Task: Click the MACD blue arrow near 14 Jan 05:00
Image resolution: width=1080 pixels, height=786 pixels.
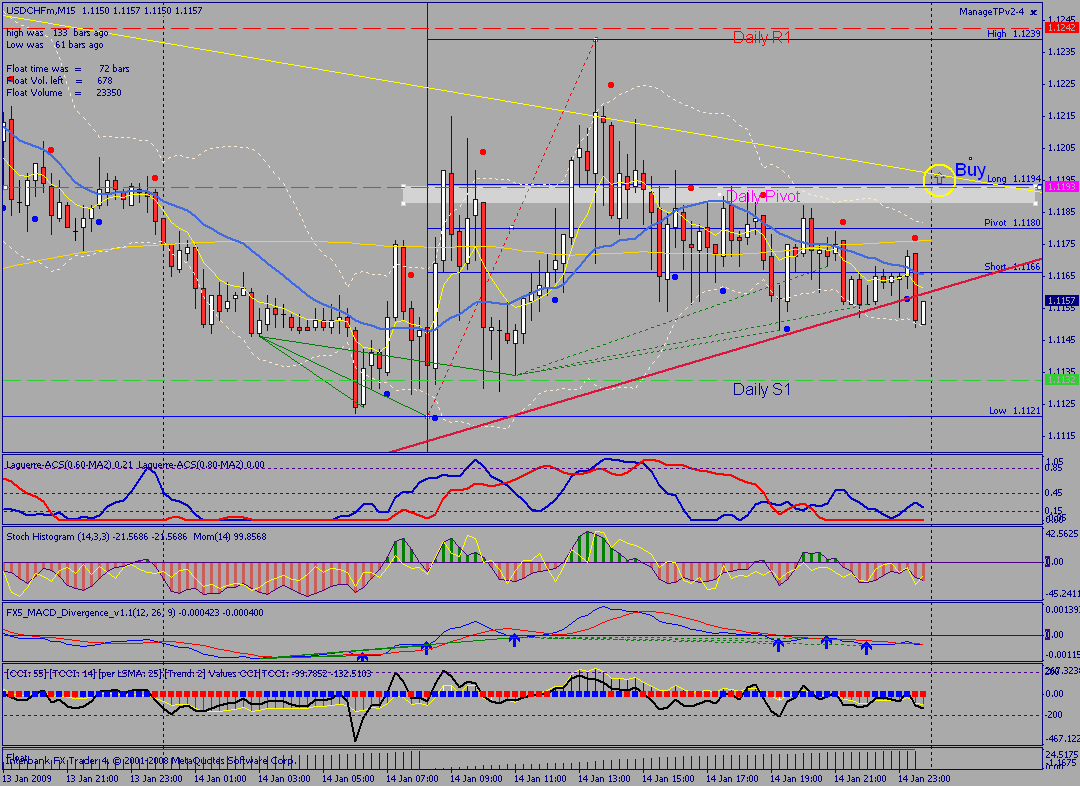Action: coord(362,658)
